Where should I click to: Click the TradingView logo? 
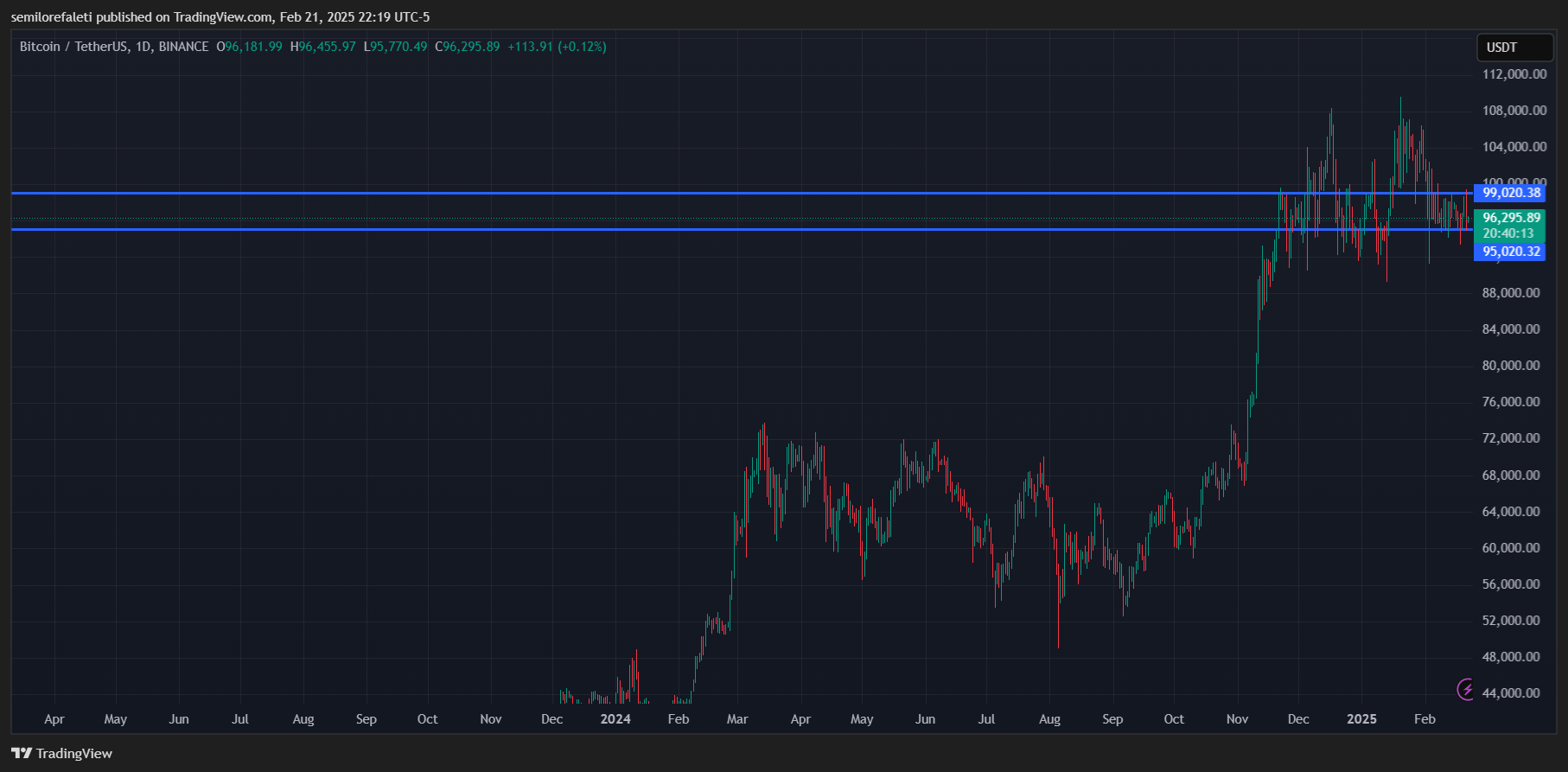pyautogui.click(x=61, y=753)
